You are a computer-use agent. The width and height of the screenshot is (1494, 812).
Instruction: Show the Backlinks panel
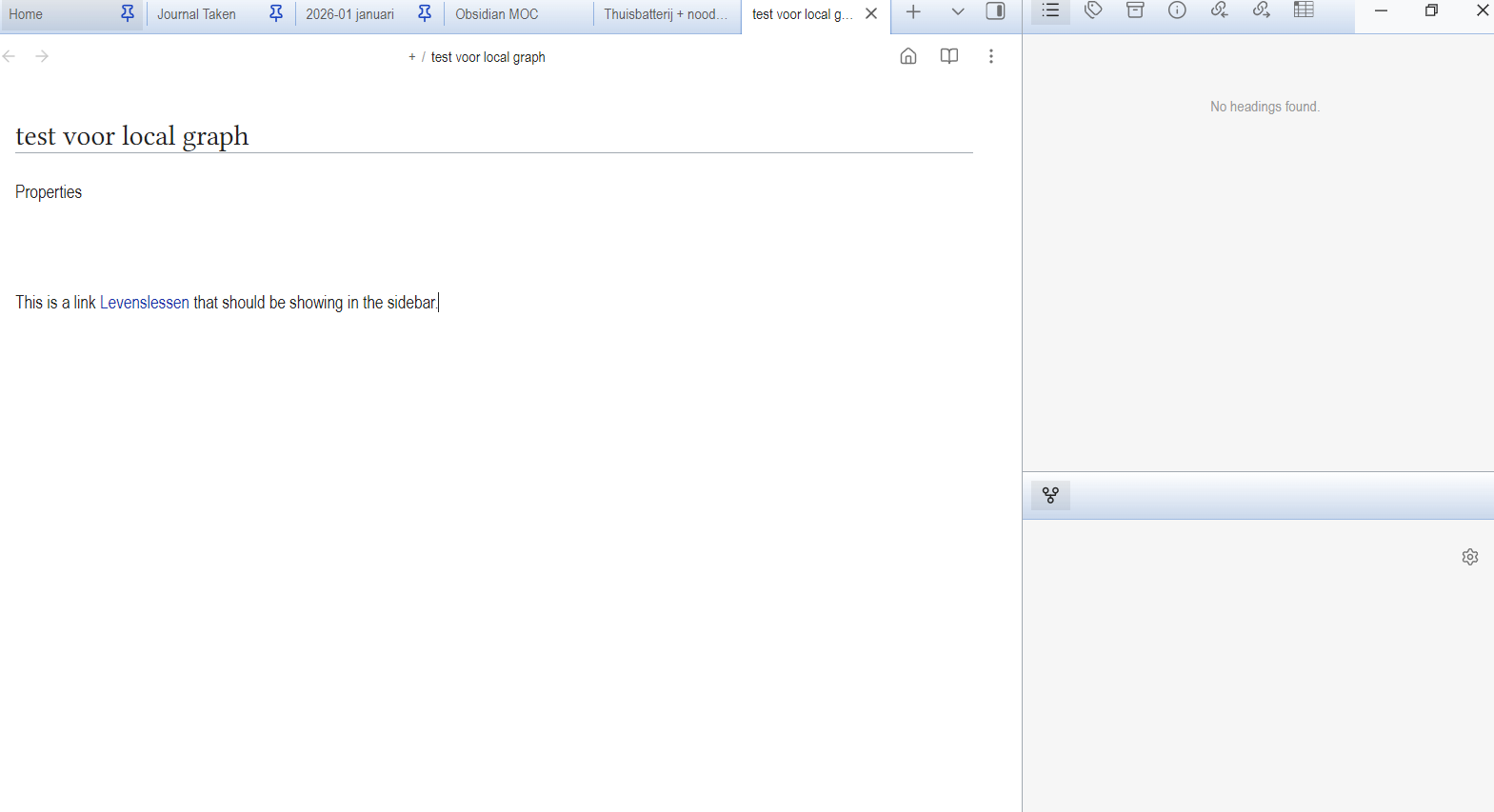(x=1219, y=10)
